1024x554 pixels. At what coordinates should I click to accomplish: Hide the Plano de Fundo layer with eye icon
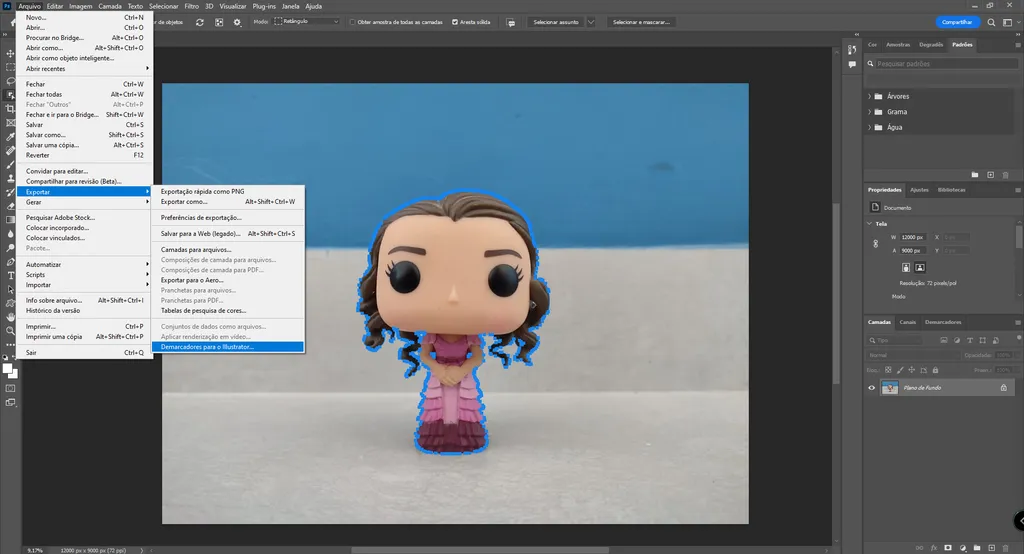coord(871,387)
